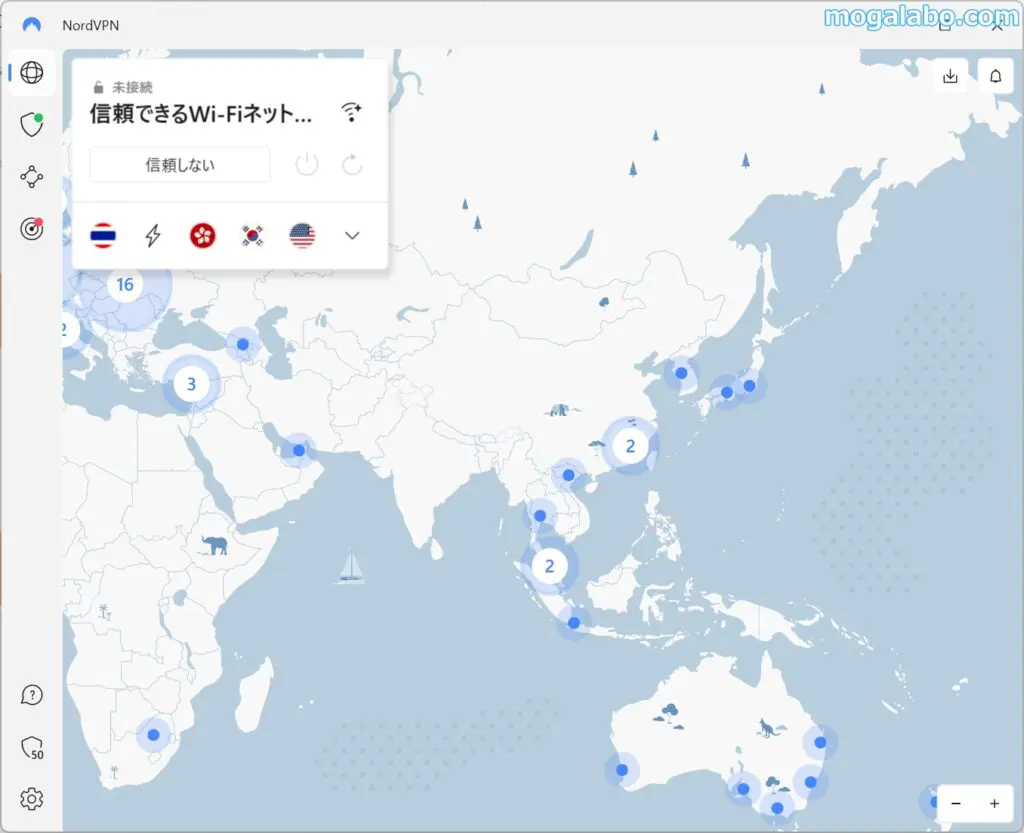Click the shield icon labeled 50

(32, 748)
